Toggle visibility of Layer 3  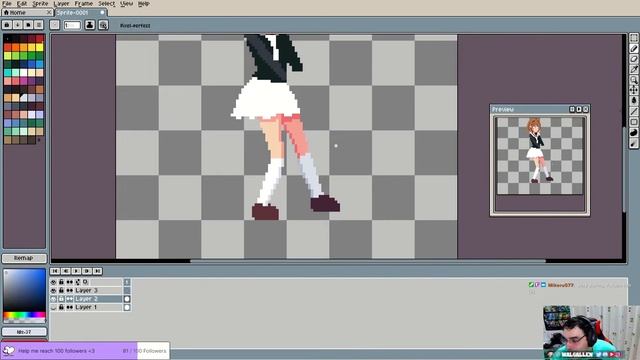click(53, 291)
